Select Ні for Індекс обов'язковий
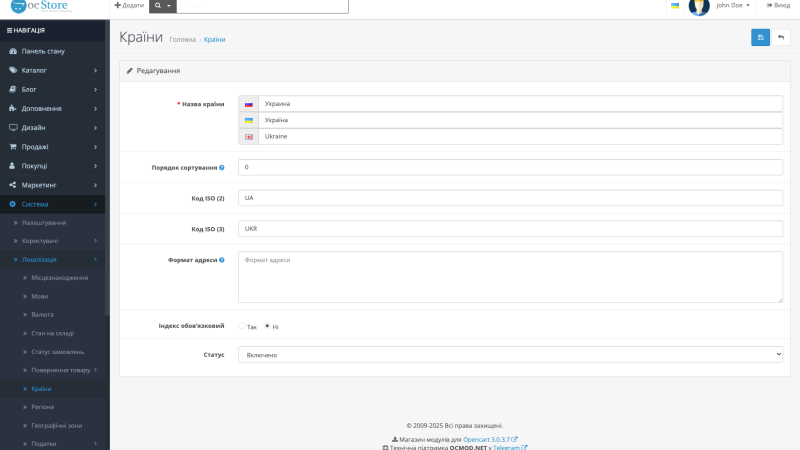 267,326
